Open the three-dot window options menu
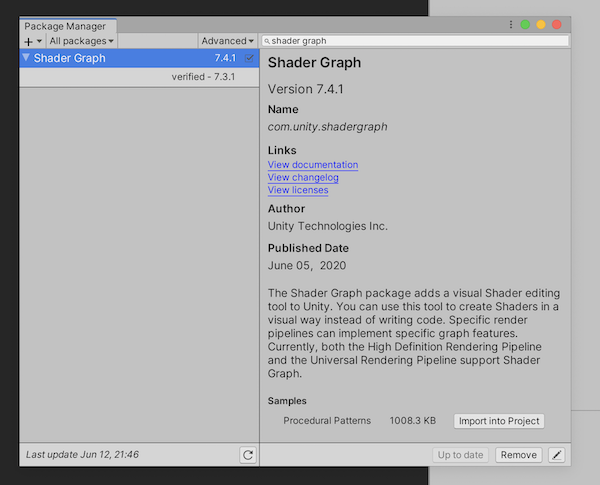Viewport: 600px width, 485px height. pos(510,24)
